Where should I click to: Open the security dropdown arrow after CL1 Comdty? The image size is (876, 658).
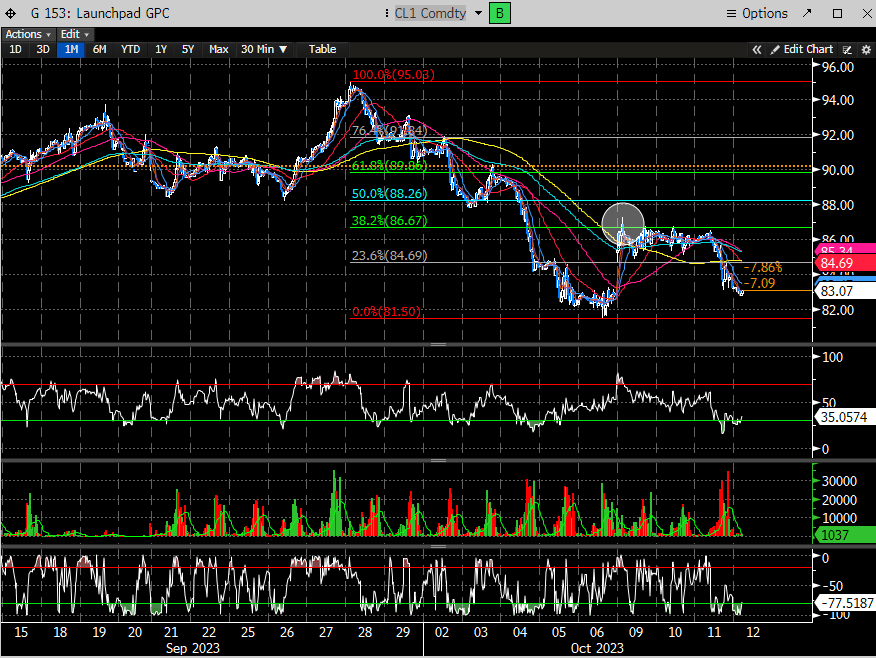coord(478,13)
